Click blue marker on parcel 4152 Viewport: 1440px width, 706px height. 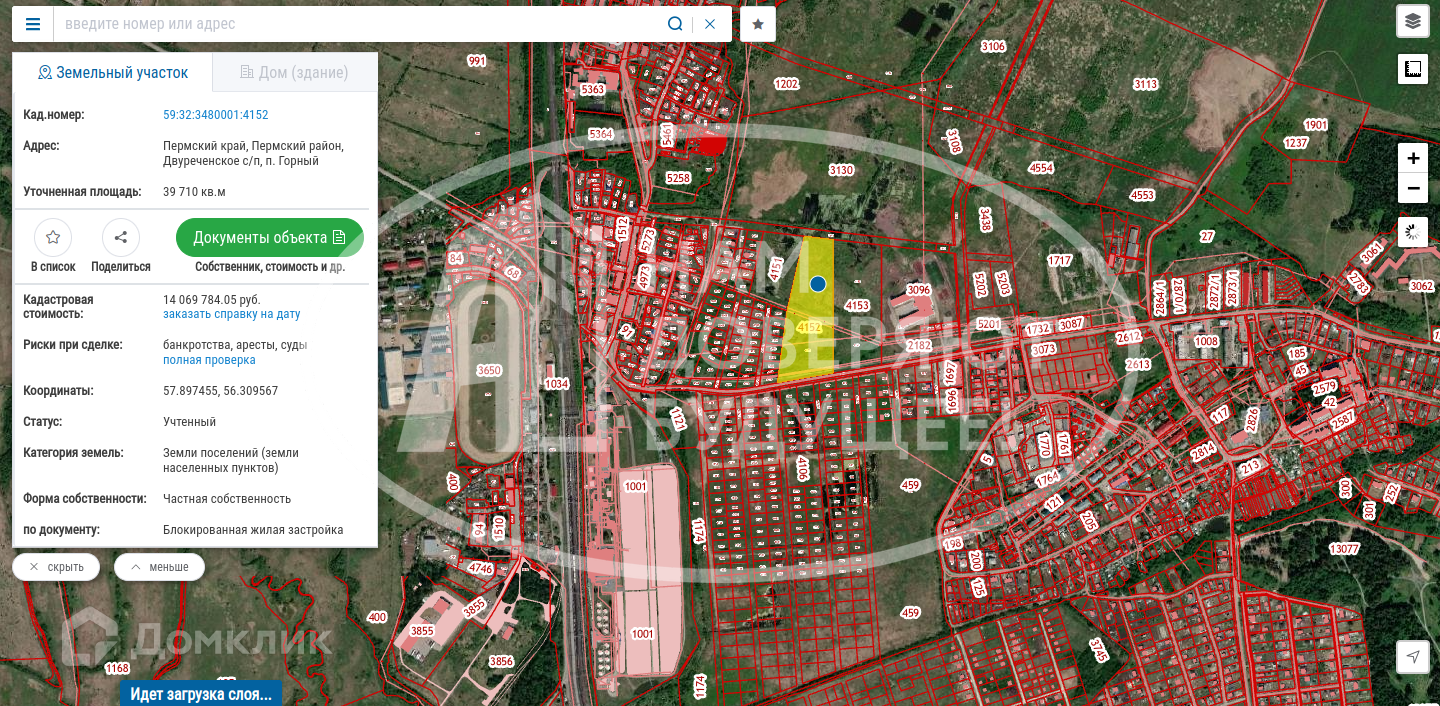(x=818, y=284)
